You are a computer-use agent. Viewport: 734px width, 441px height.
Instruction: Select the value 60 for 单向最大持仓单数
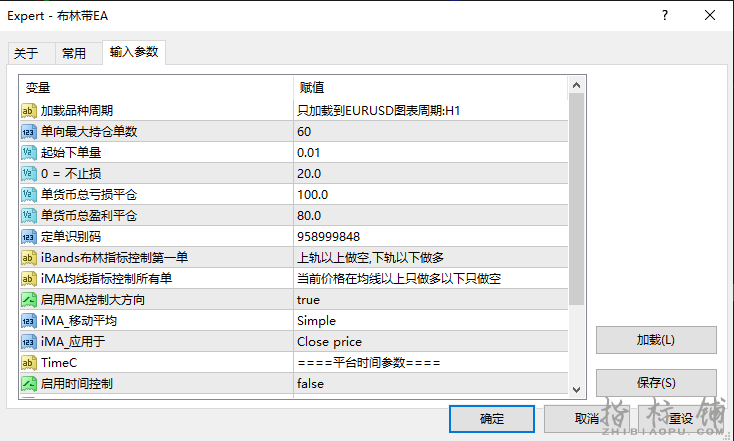(304, 132)
